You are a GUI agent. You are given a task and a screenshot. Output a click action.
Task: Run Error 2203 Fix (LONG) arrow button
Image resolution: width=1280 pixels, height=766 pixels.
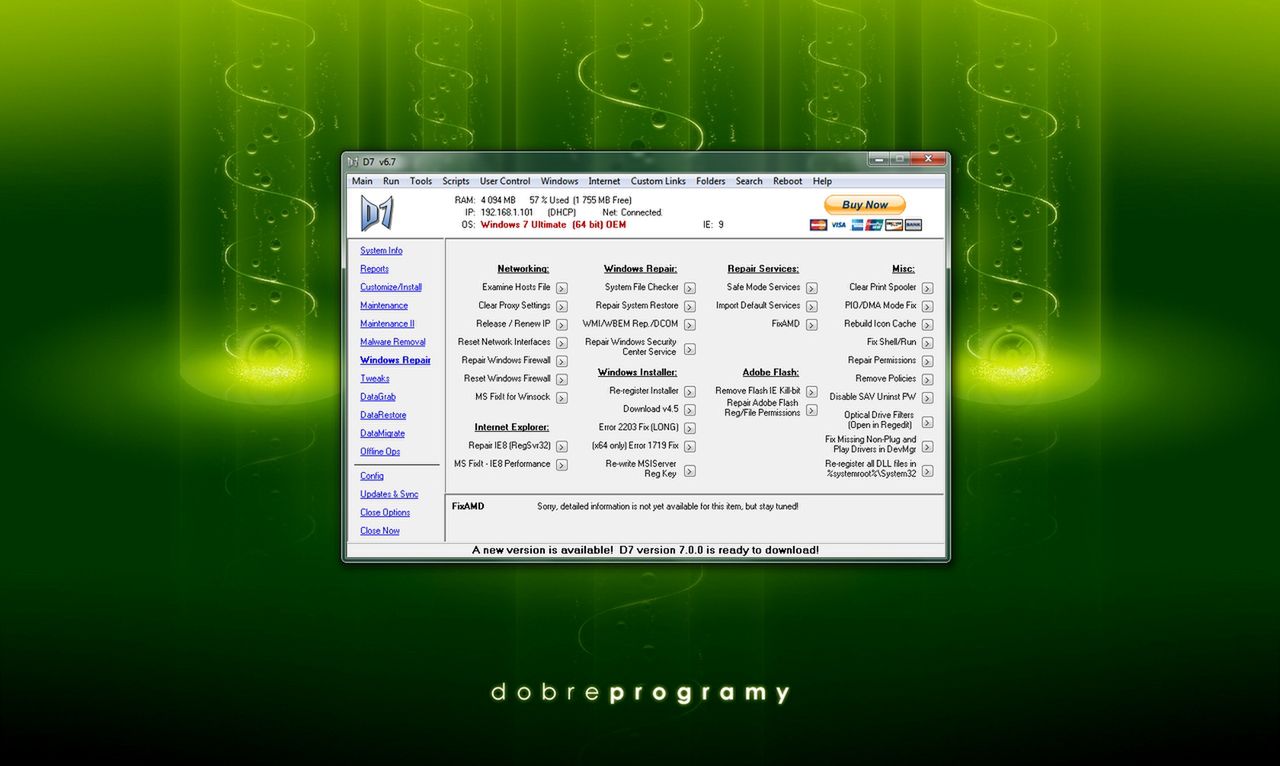pos(689,428)
